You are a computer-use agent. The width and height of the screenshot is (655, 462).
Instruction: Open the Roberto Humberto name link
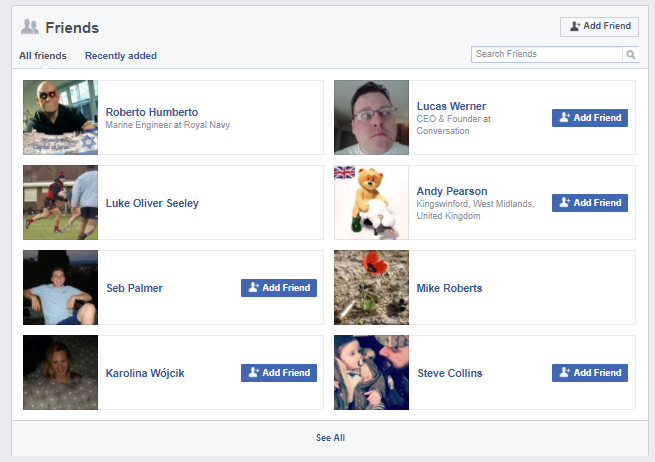pyautogui.click(x=152, y=112)
